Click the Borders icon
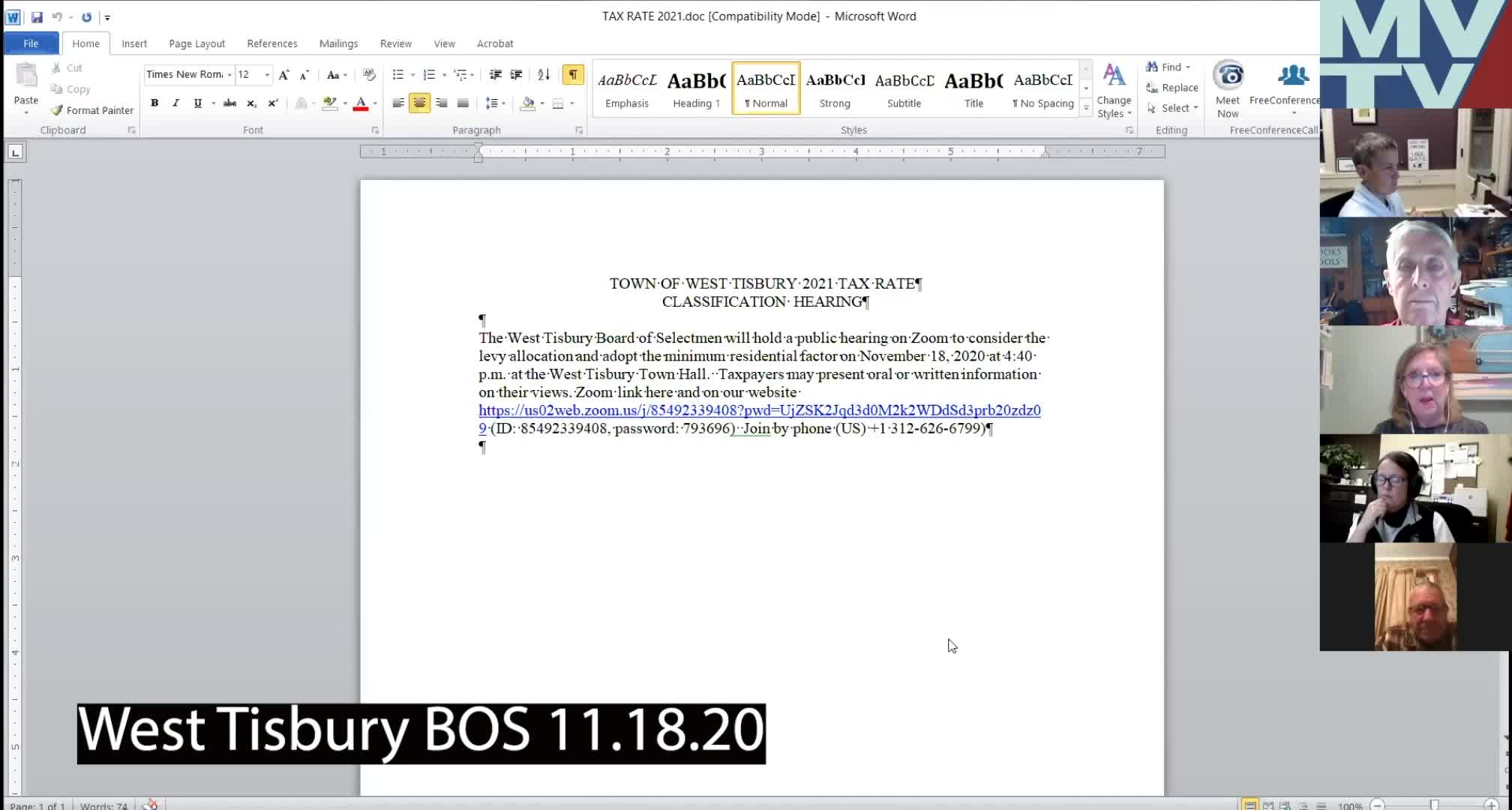This screenshot has height=810, width=1512. (558, 103)
